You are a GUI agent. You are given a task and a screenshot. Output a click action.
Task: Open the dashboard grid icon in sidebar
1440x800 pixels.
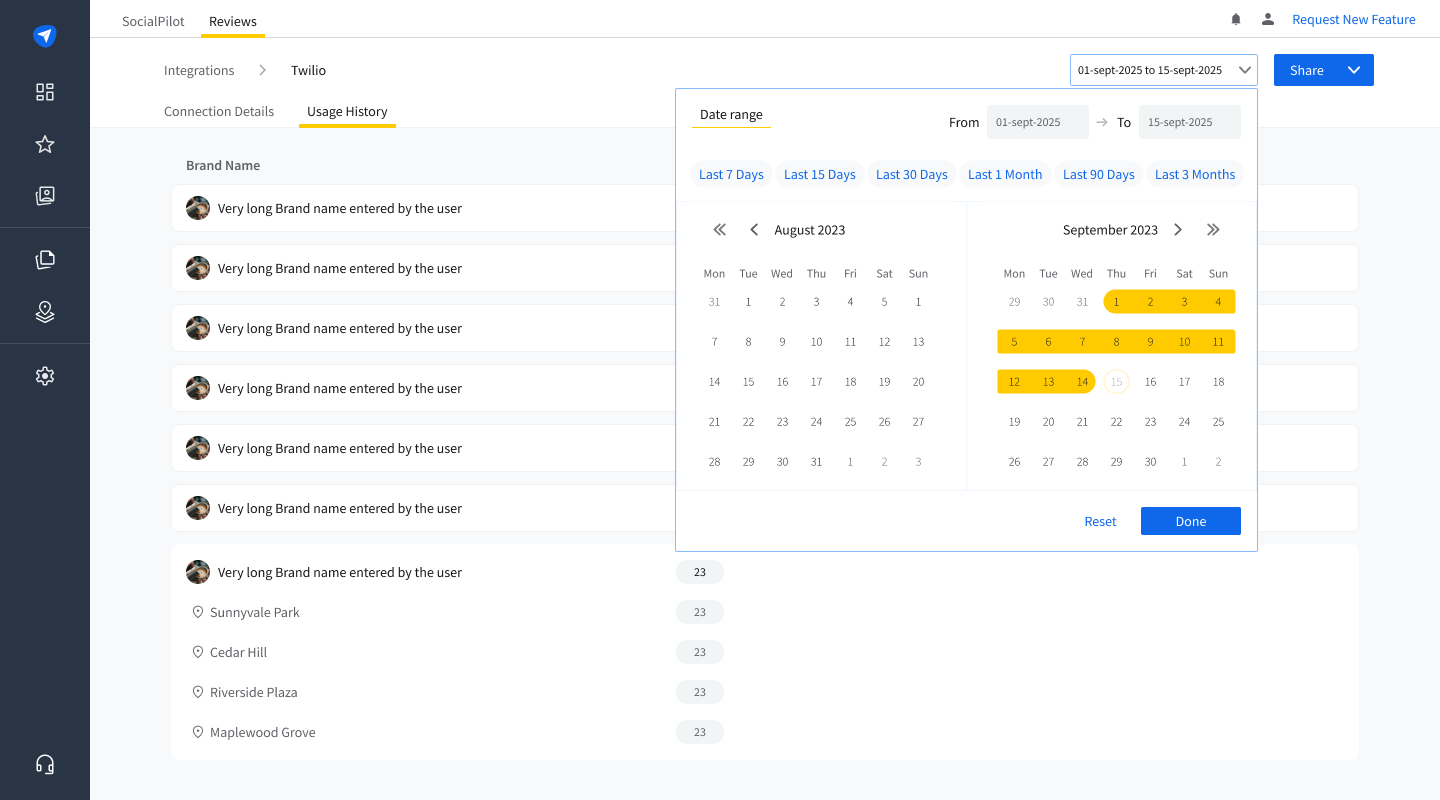pyautogui.click(x=44, y=92)
